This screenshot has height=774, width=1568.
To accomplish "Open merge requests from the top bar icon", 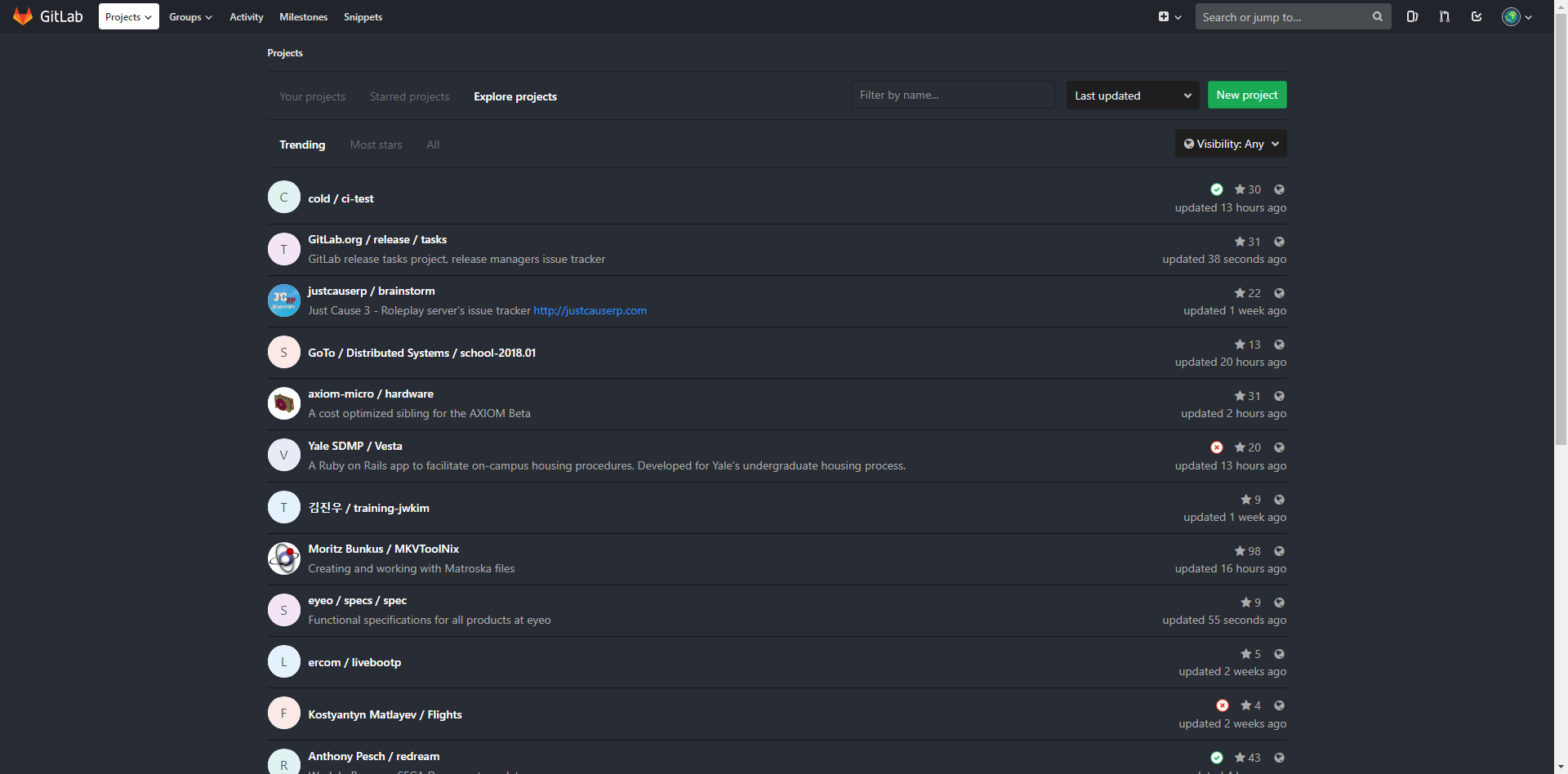I will 1444,16.
